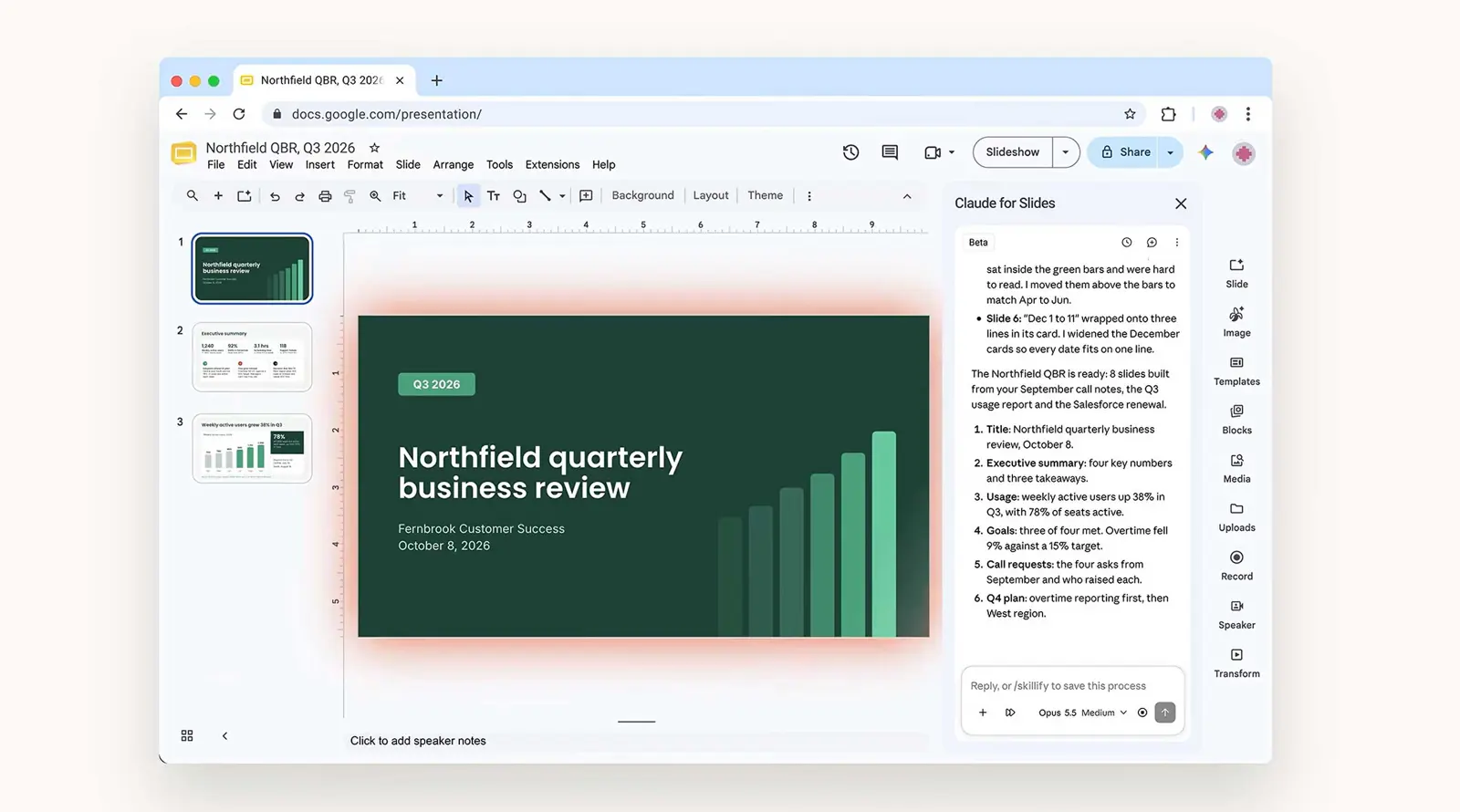The height and width of the screenshot is (812, 1460).
Task: Expand the line tool dropdown arrow
Action: click(562, 196)
